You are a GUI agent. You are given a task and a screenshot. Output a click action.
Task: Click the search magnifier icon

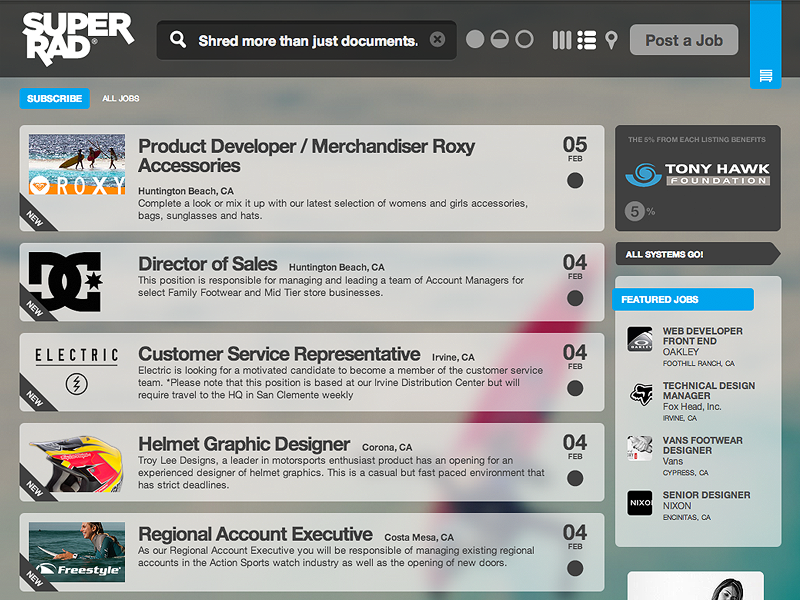coord(178,40)
